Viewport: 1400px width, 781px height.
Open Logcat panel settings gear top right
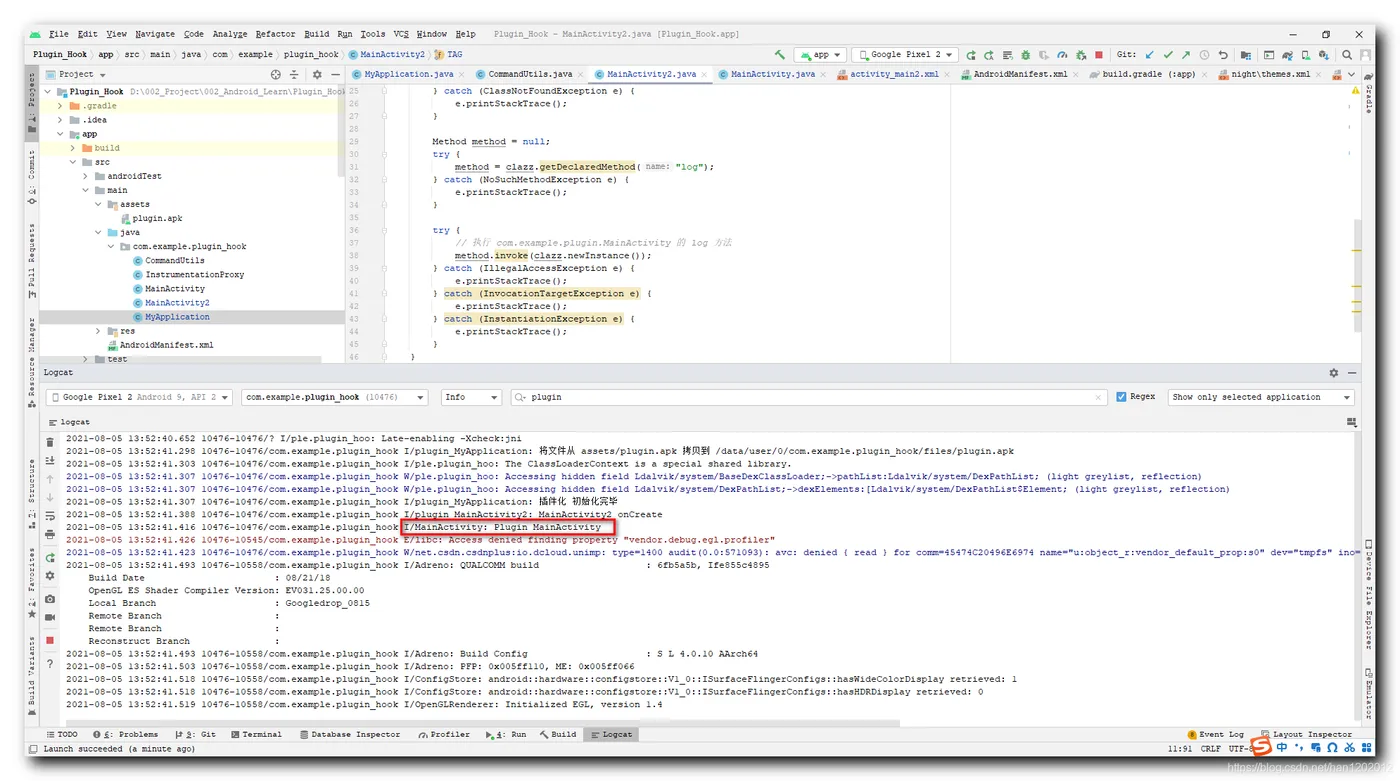[x=1333, y=373]
